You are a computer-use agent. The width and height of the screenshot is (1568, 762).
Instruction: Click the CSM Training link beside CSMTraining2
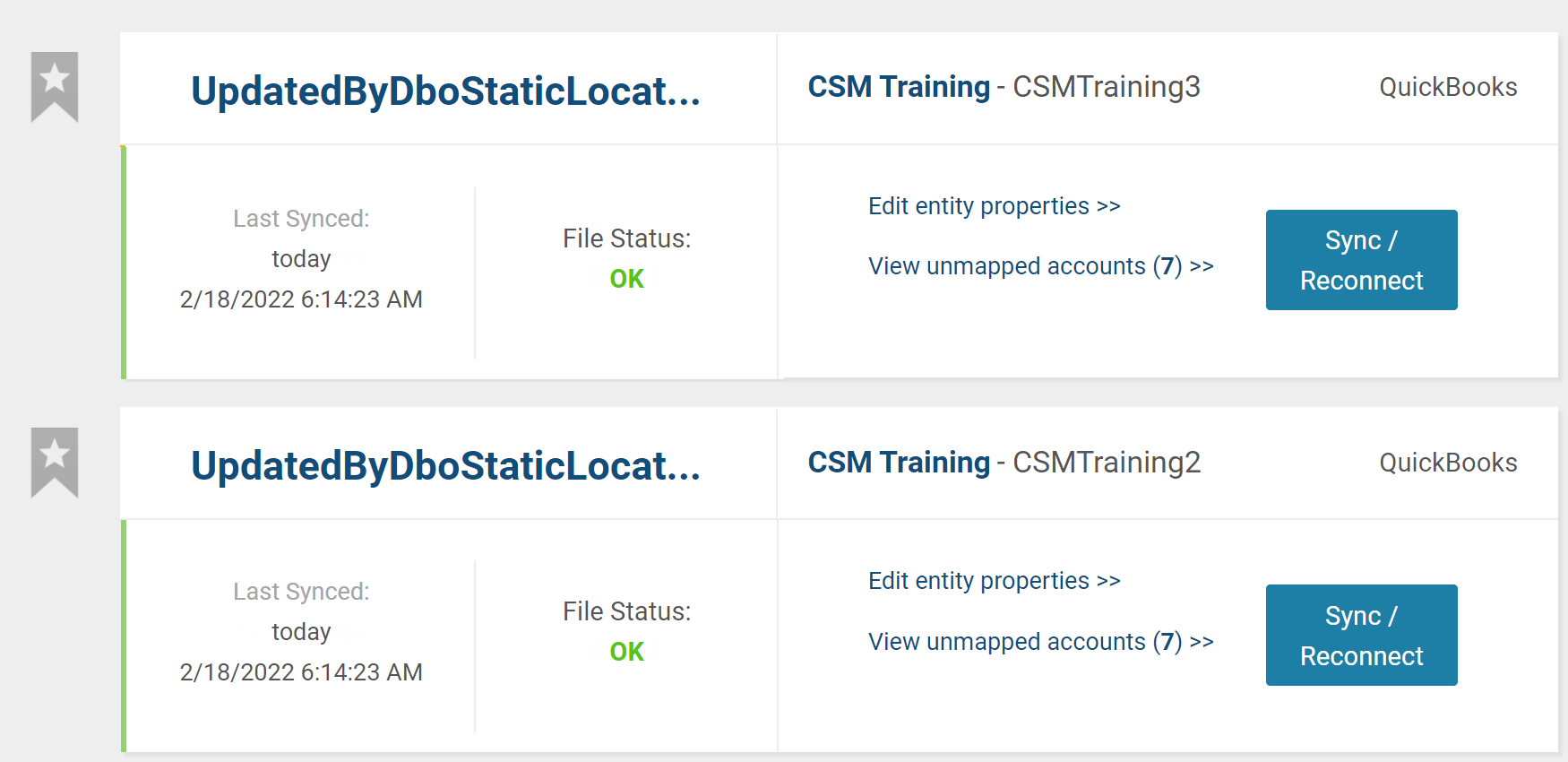(899, 463)
